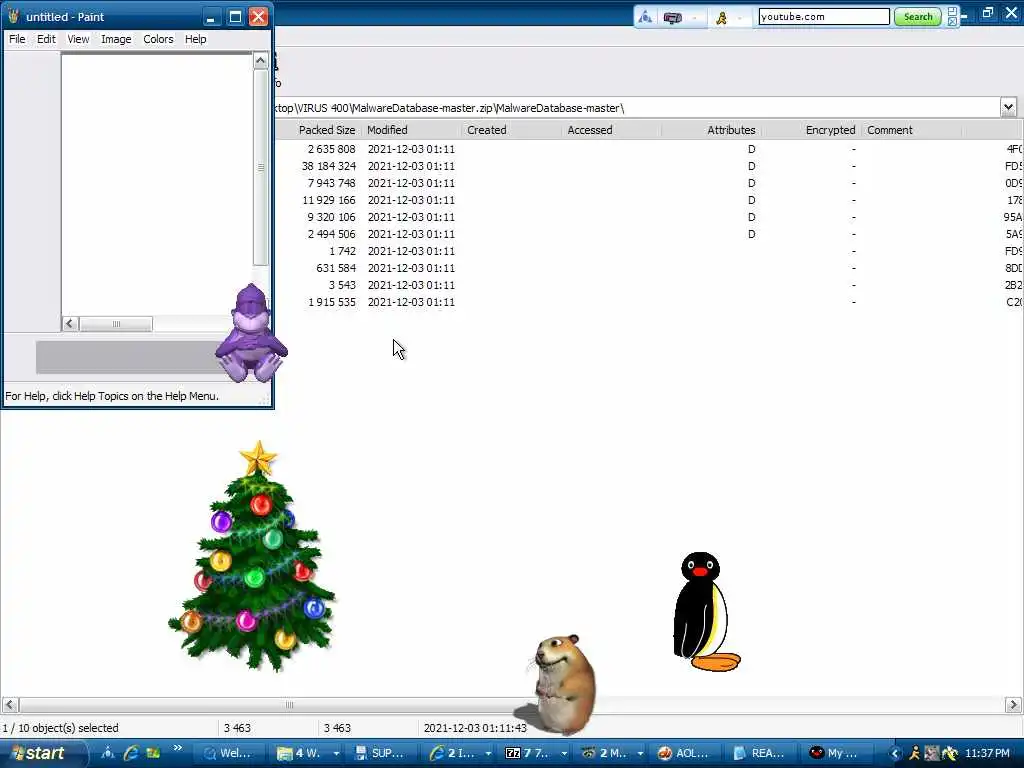Screen dimensions: 1024x768
Task: Click the hamster character
Action: point(562,684)
